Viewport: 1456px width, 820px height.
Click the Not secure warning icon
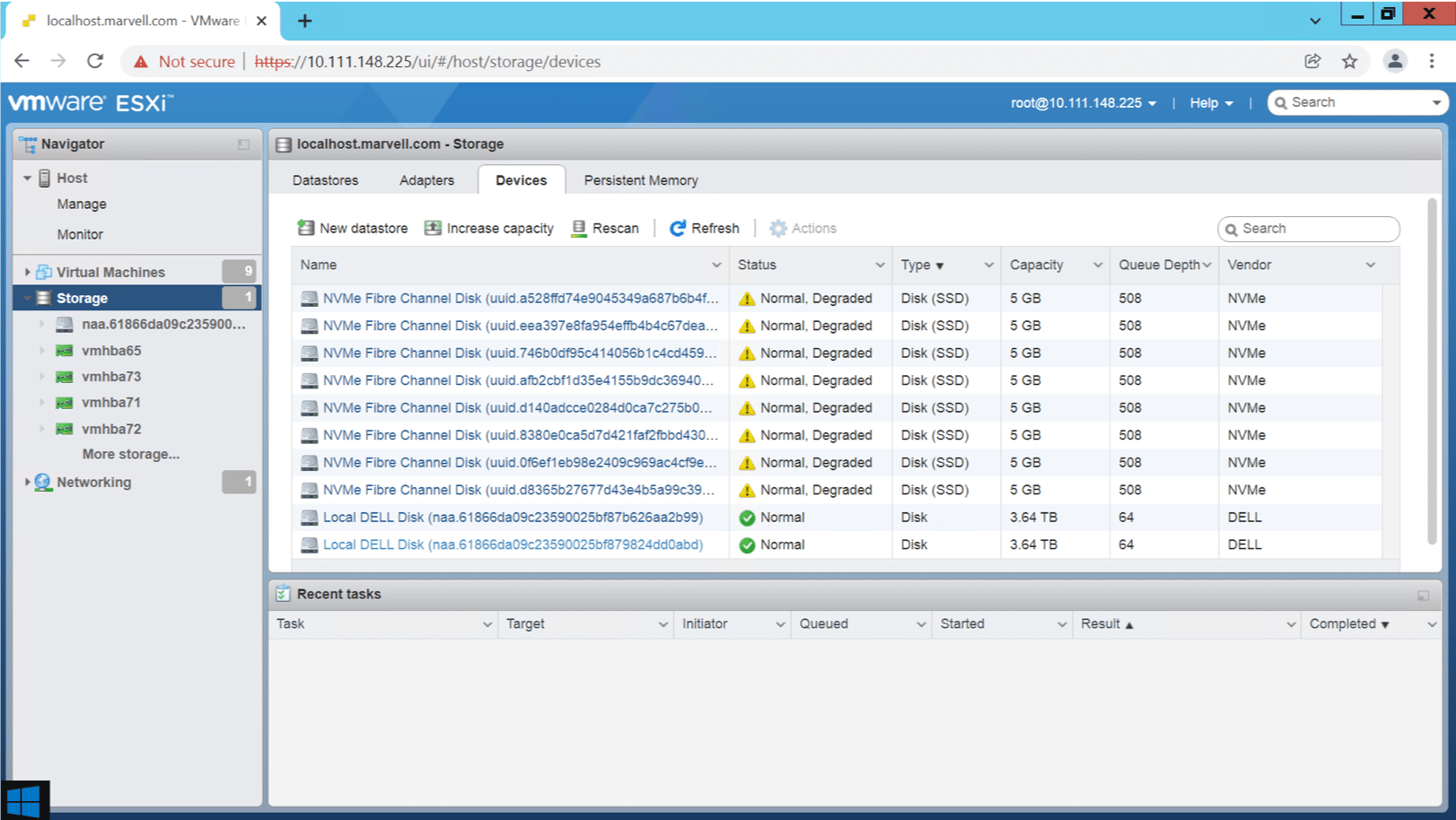(x=141, y=62)
